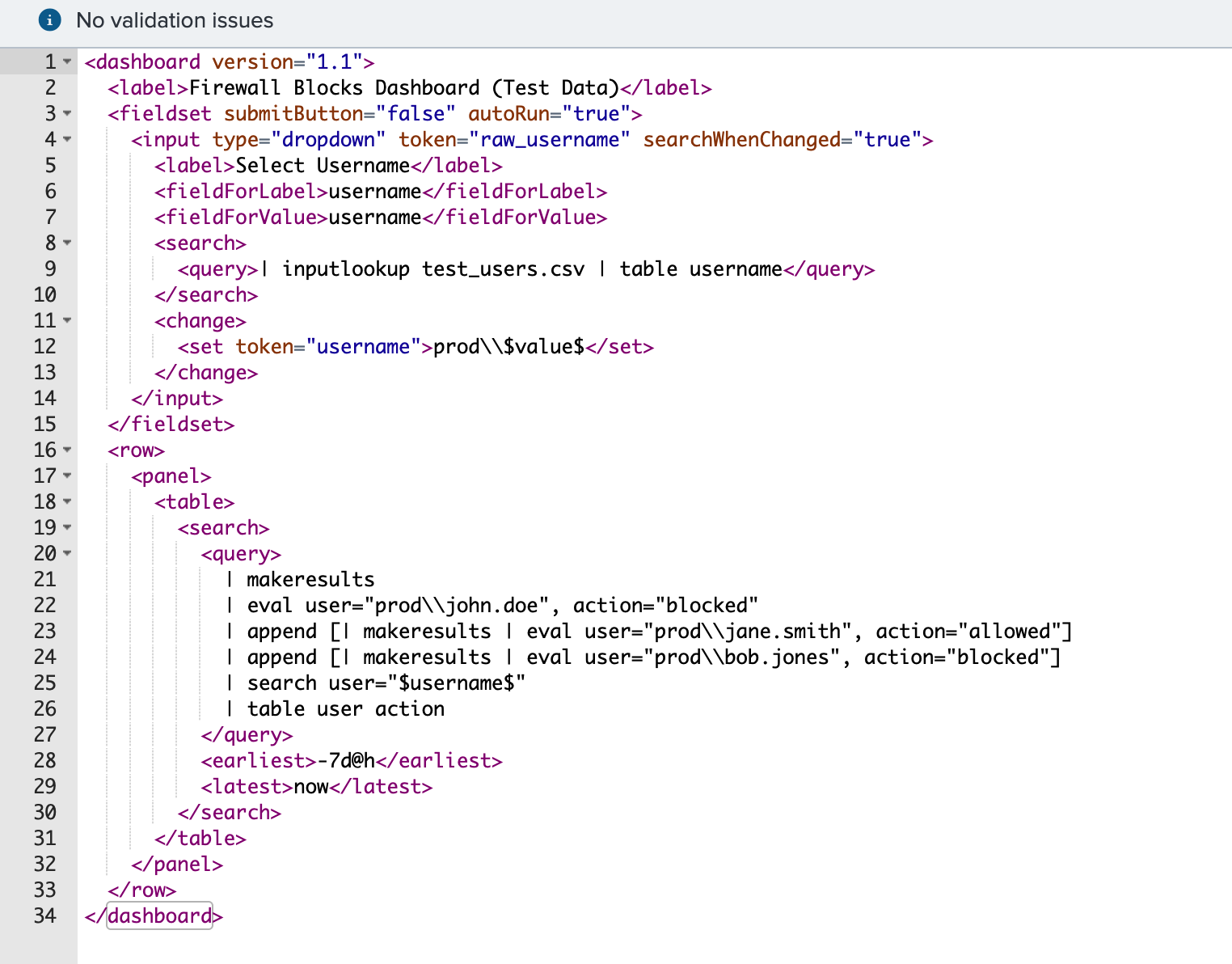The image size is (1232, 964).
Task: Click the highlighted closing dashboard tag
Action: (x=158, y=915)
